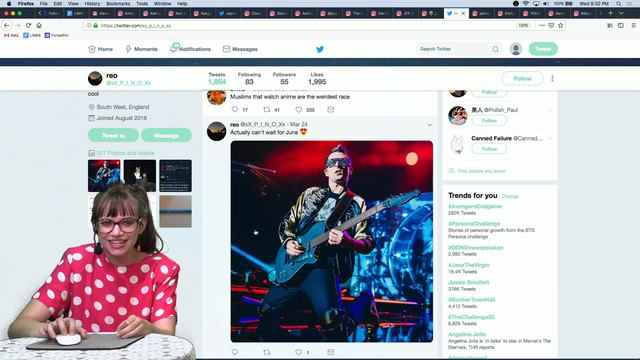Open the guitarist concert photo in the tweet
The image size is (640, 360).
pos(332,242)
